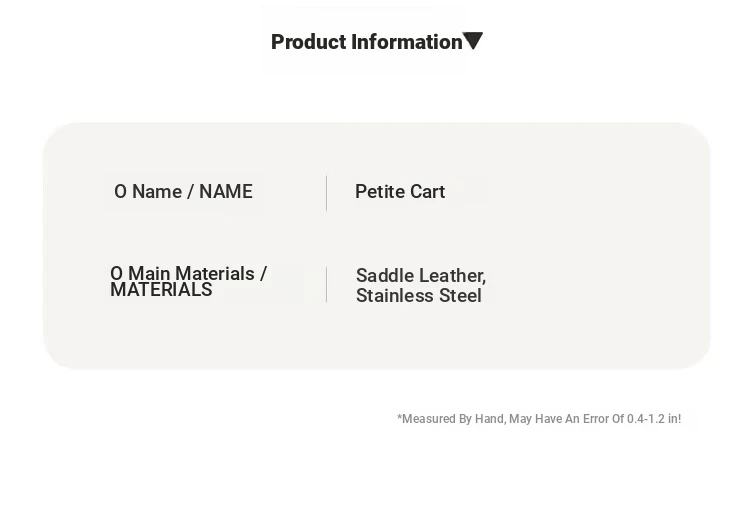Image resolution: width=750 pixels, height=521 pixels.
Task: Click the asterisk before Measured By Hand
Action: 399,416
